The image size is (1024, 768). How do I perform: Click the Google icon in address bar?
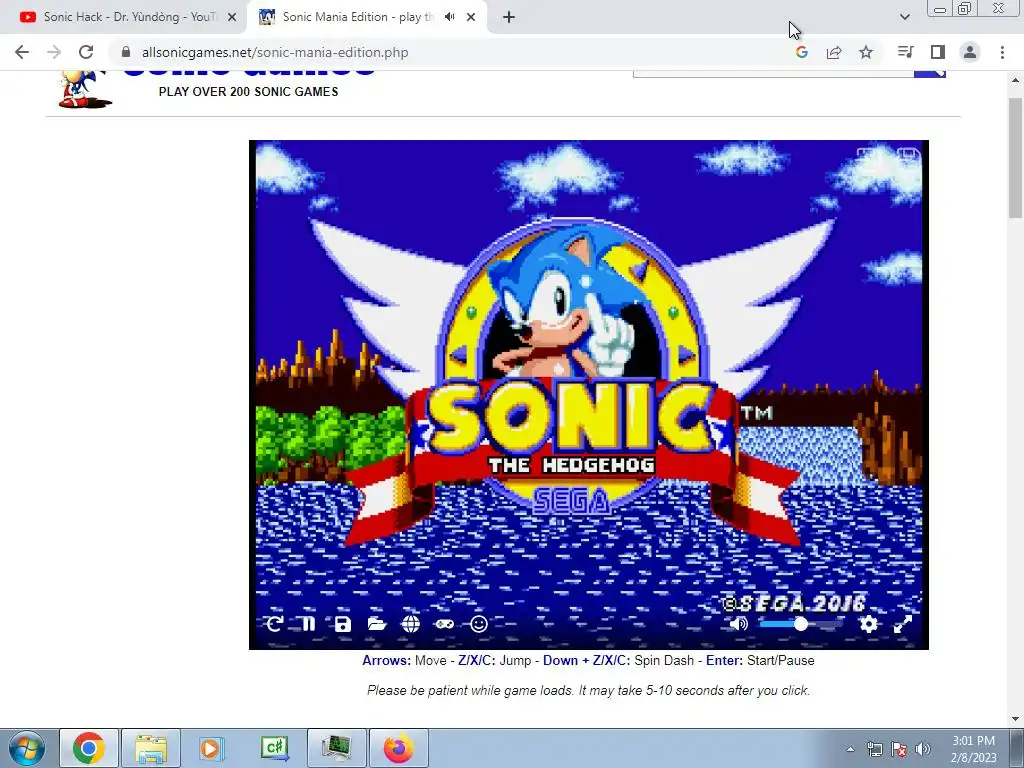(802, 52)
